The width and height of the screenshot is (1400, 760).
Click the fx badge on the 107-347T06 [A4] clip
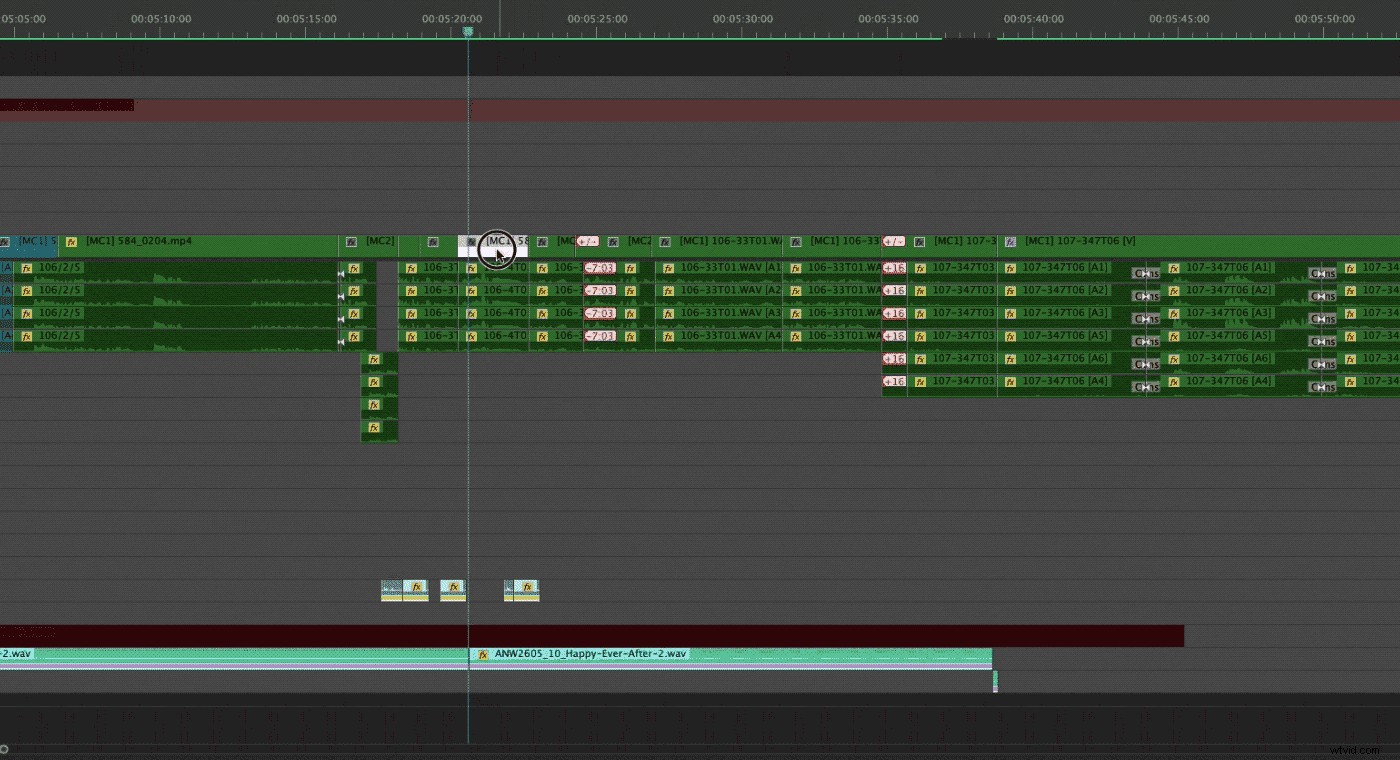1011,381
